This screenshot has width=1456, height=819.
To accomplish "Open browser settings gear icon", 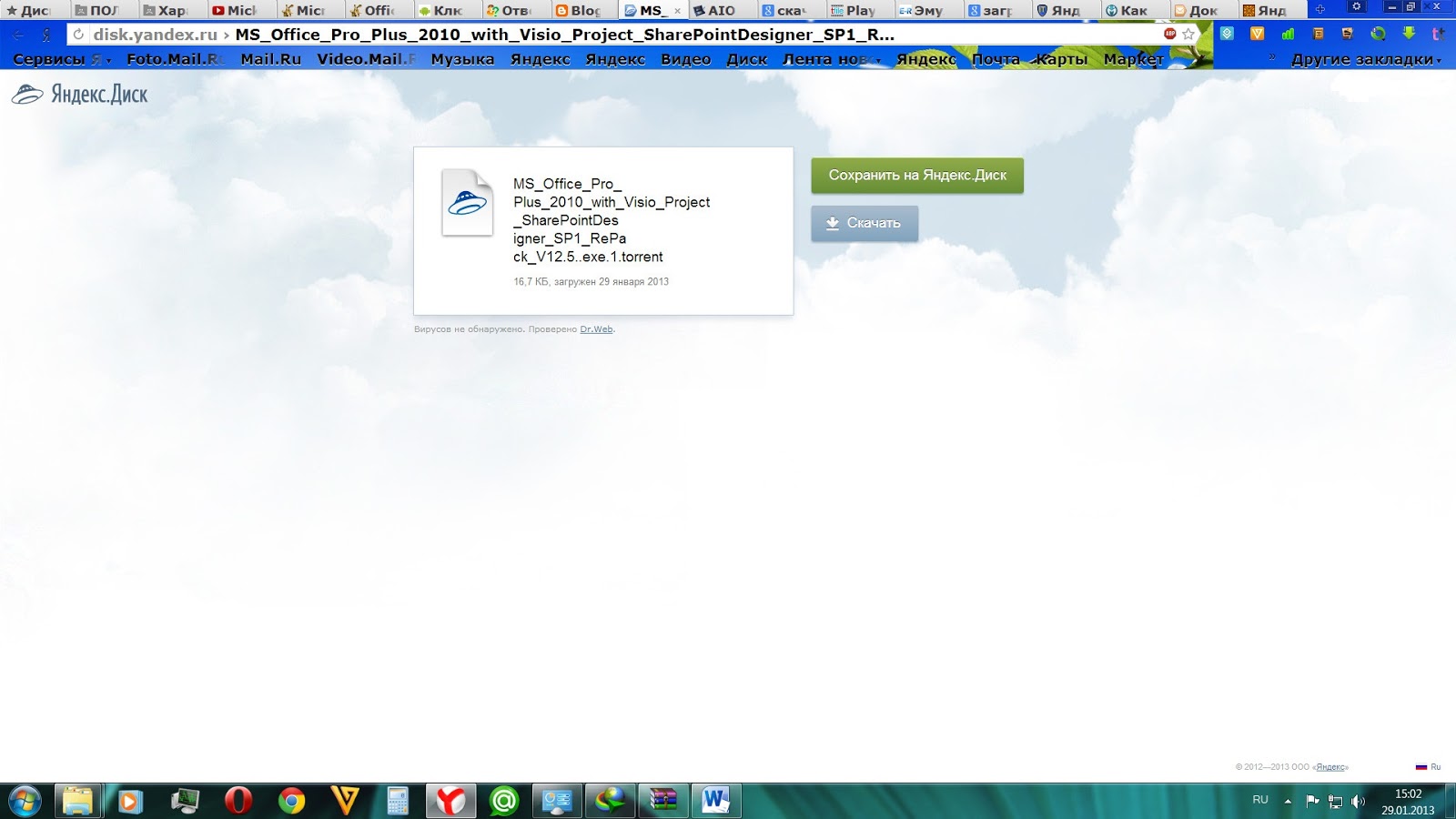I will (1356, 7).
